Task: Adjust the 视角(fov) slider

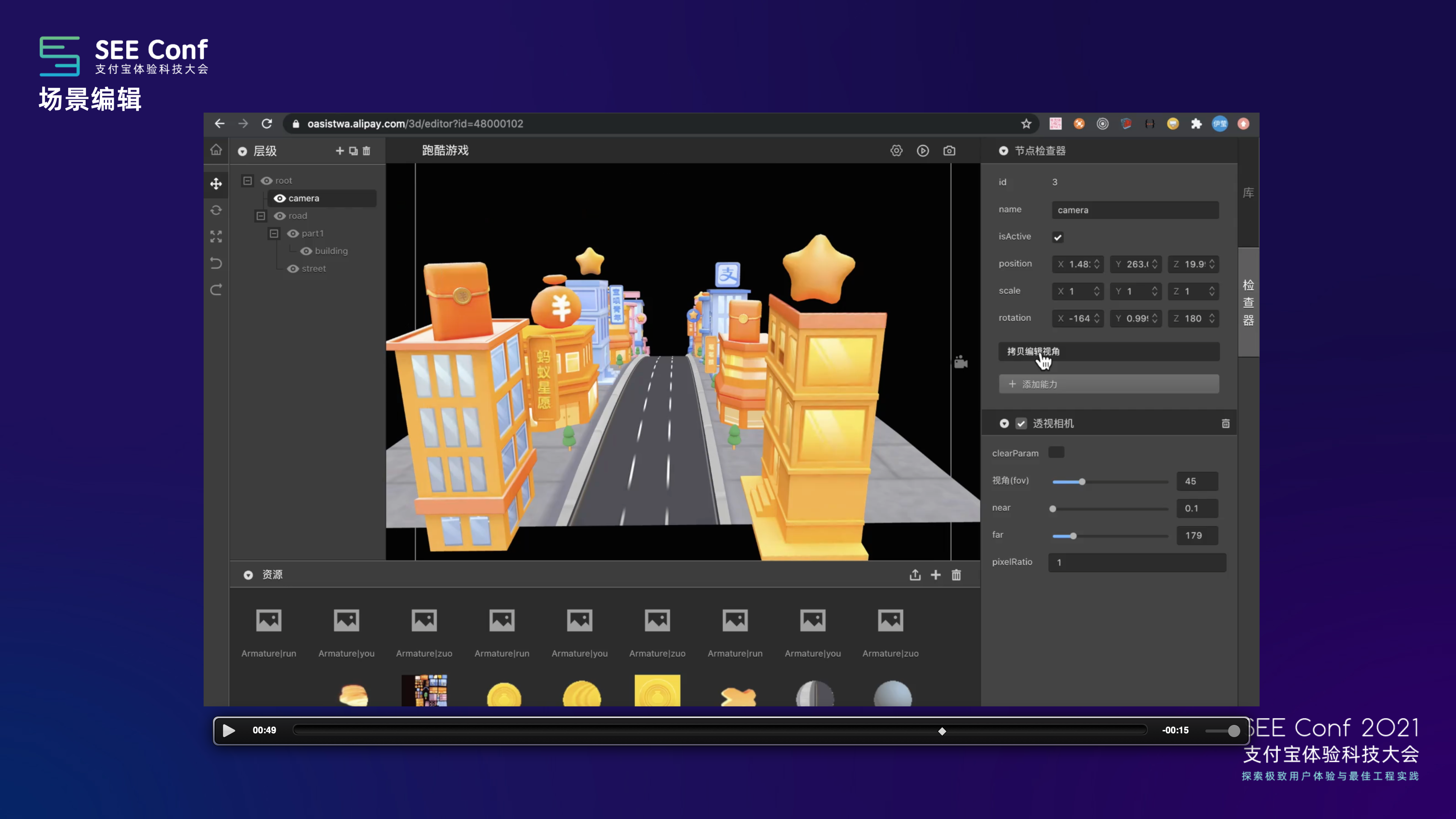Action: point(1082,482)
